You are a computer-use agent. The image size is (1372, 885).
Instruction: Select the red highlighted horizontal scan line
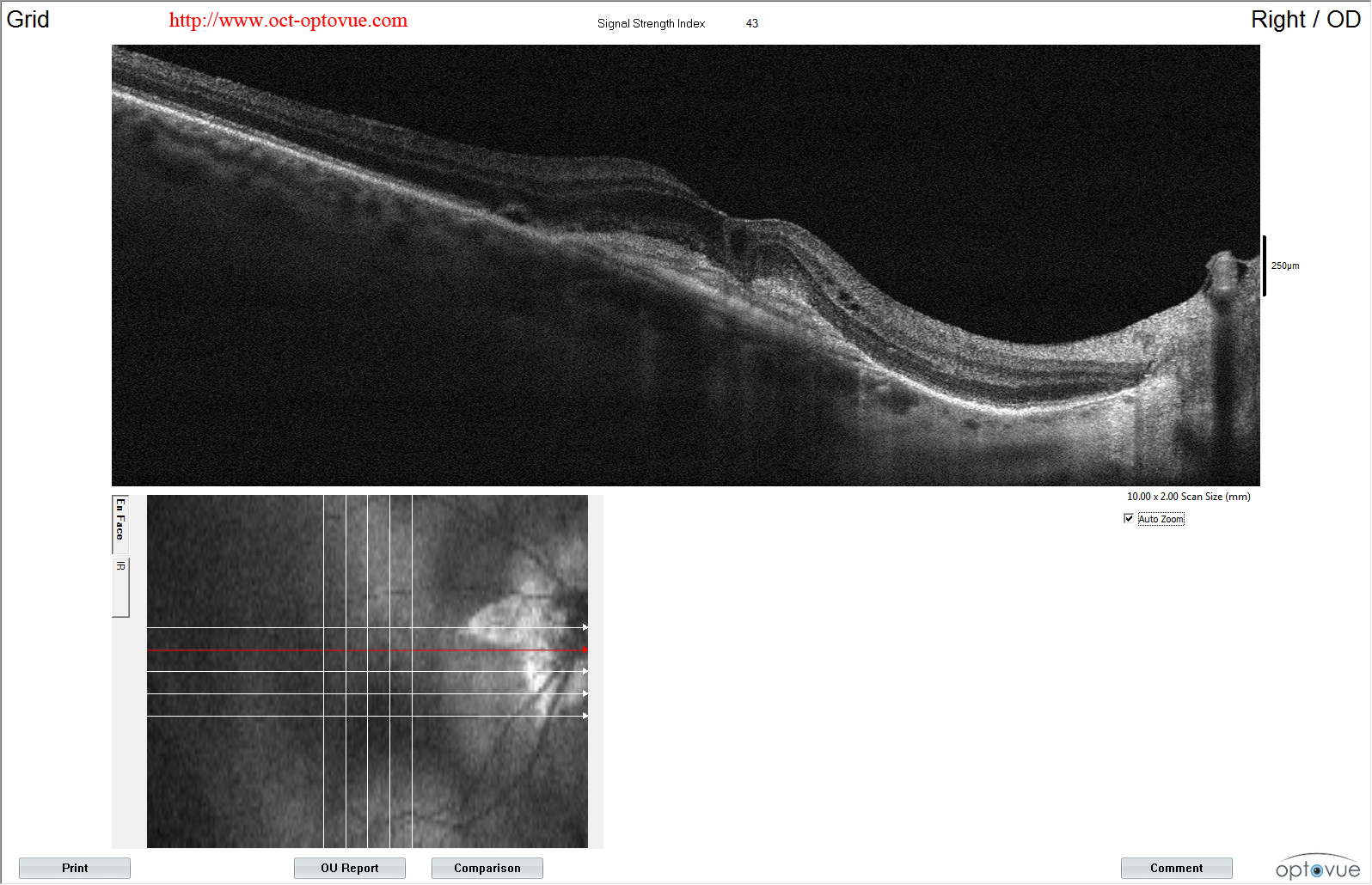click(367, 650)
